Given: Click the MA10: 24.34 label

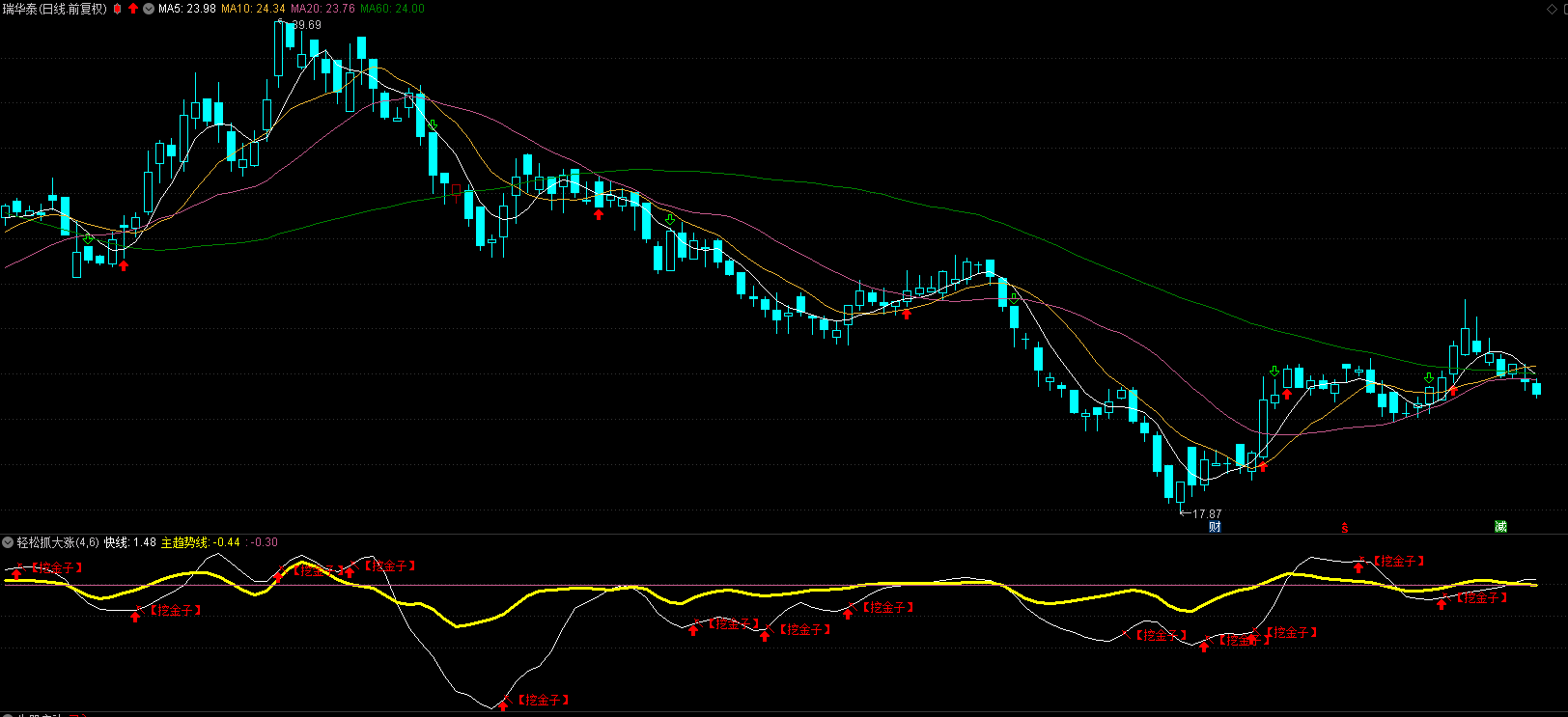Looking at the screenshot, I should [x=253, y=9].
